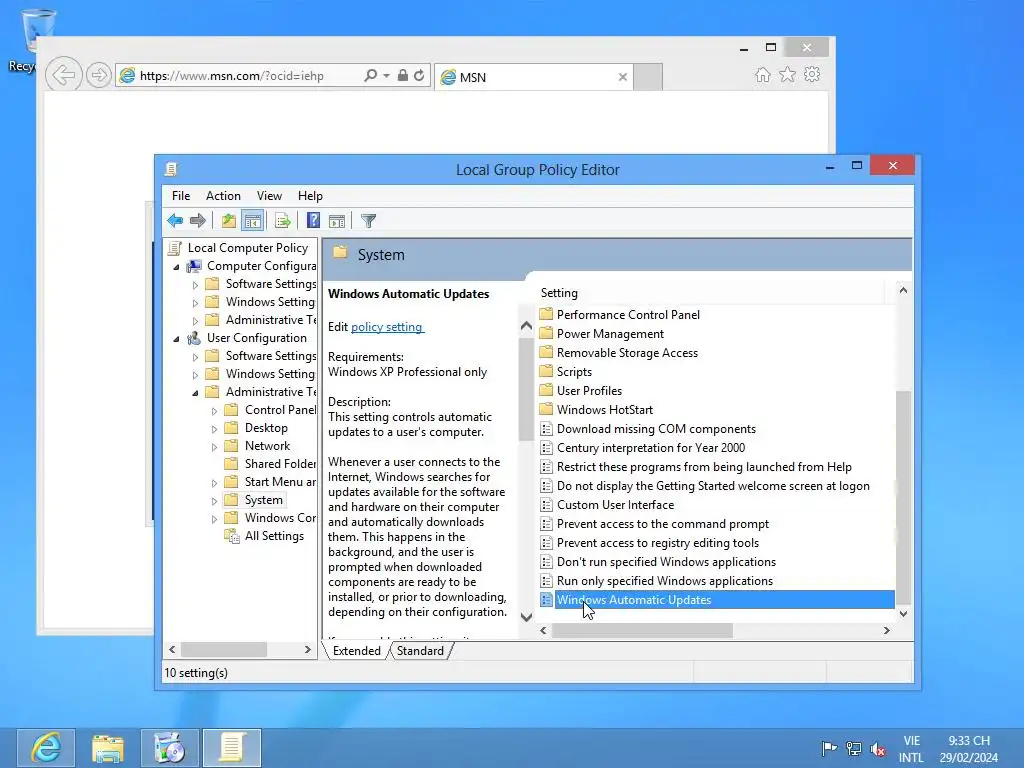The height and width of the screenshot is (768, 1024).
Task: Click the VIE INTL language indicator
Action: pos(911,749)
